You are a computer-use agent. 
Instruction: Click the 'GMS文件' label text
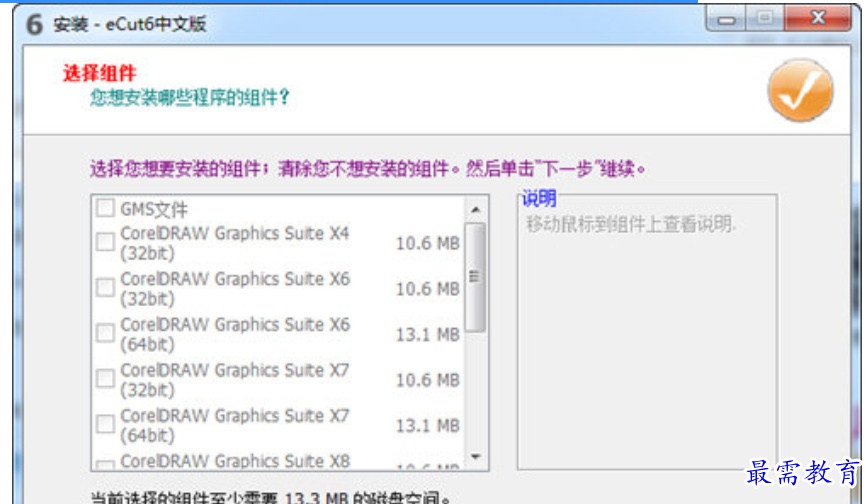tap(154, 209)
